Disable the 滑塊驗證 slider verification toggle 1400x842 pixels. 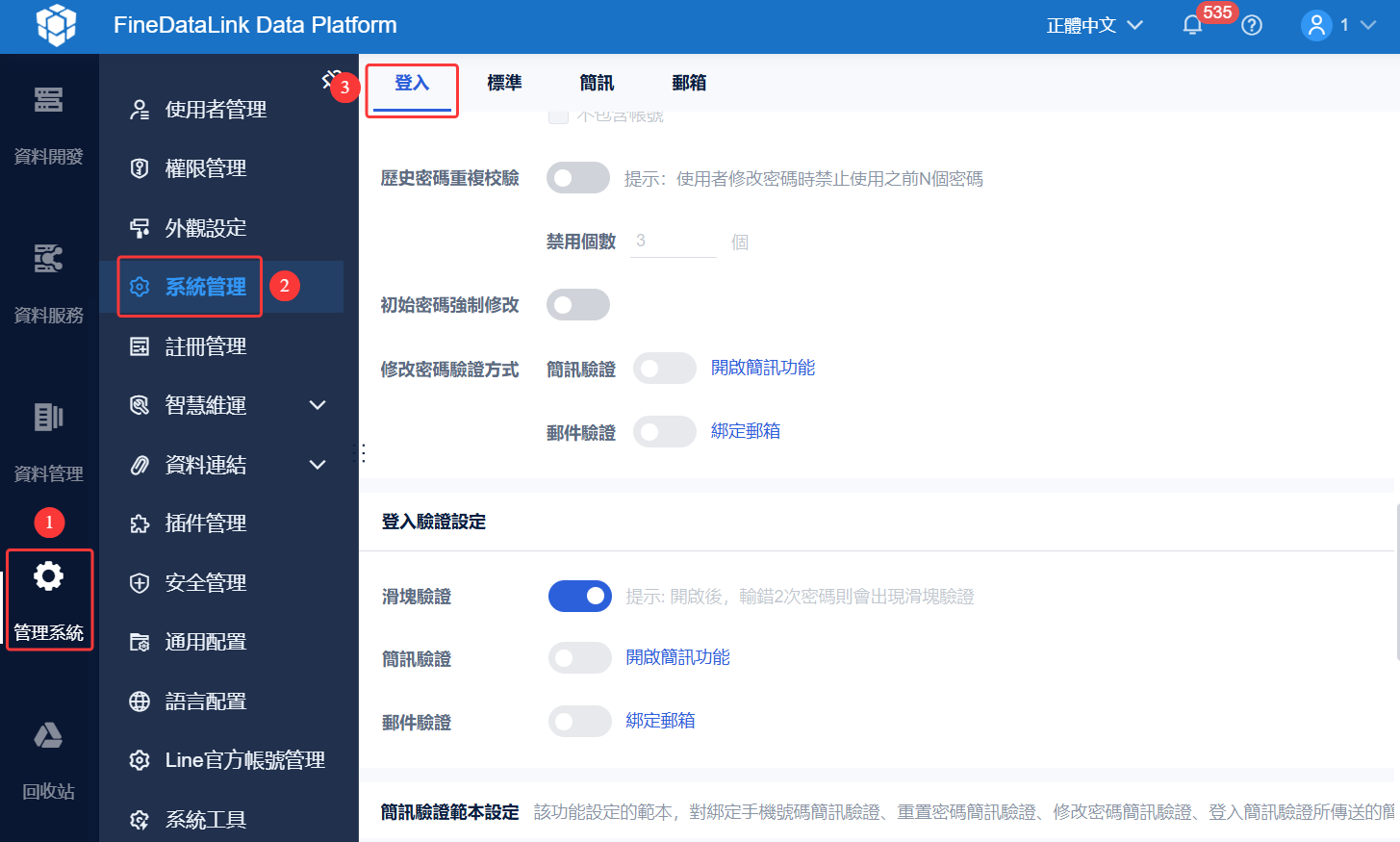pos(580,596)
